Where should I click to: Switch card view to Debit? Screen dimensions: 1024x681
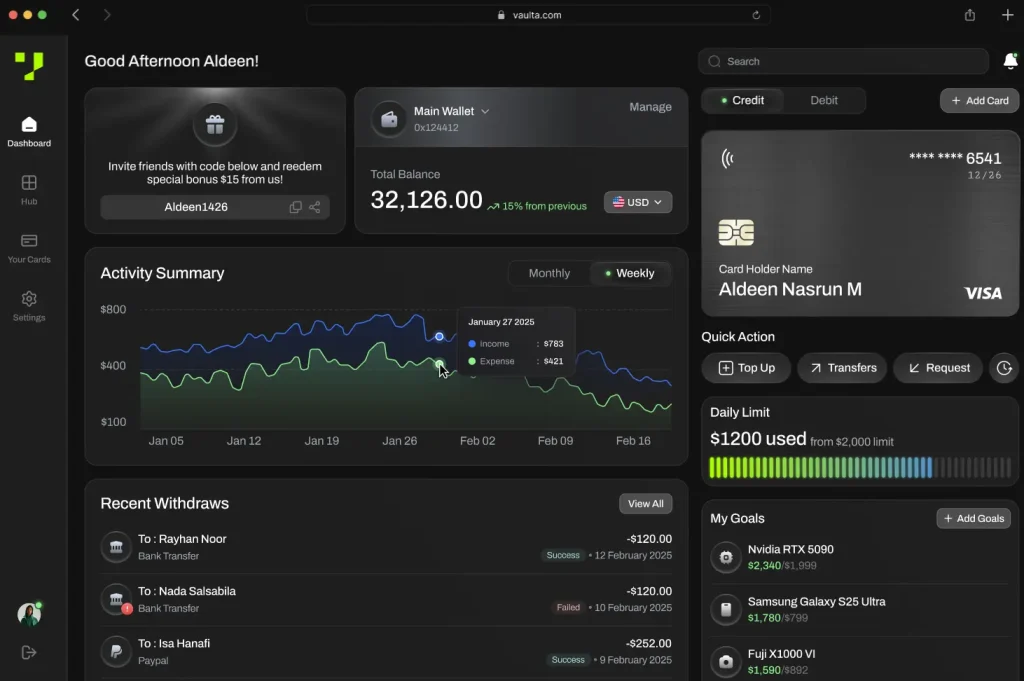[x=822, y=100]
